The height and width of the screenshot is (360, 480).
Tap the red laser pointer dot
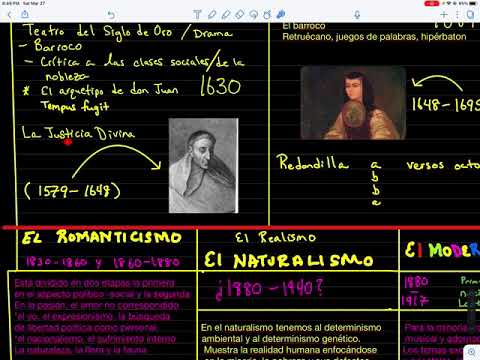(x=68, y=142)
